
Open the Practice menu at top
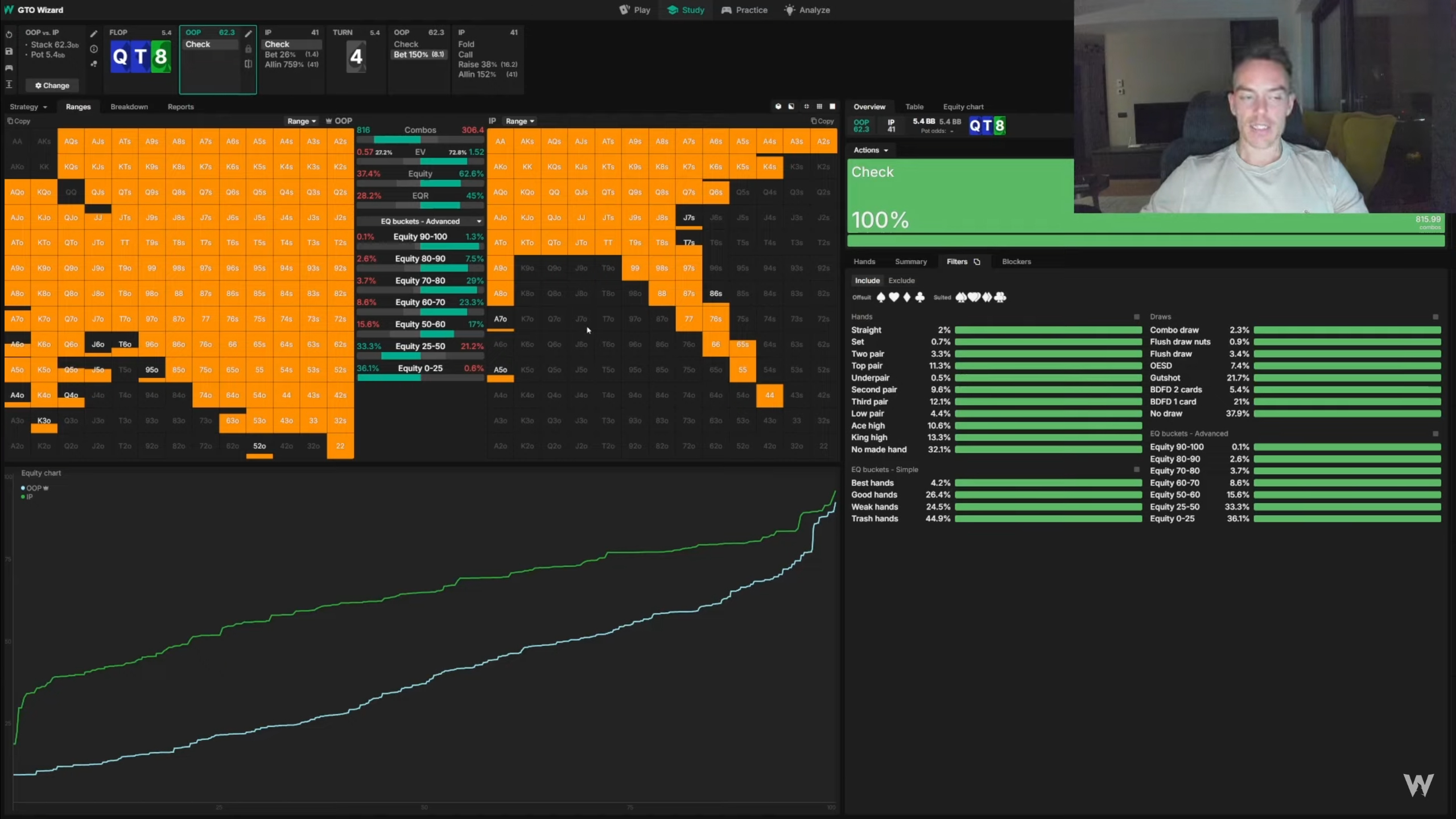[744, 10]
